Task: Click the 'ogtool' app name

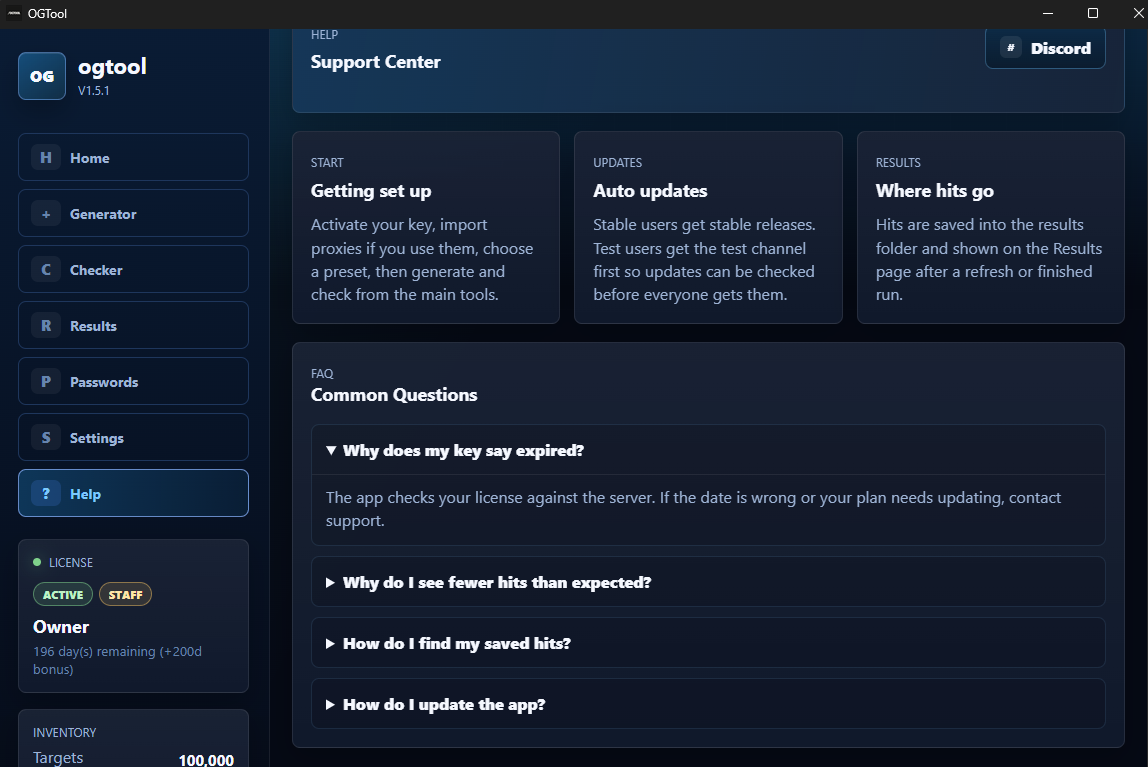Action: 112,67
